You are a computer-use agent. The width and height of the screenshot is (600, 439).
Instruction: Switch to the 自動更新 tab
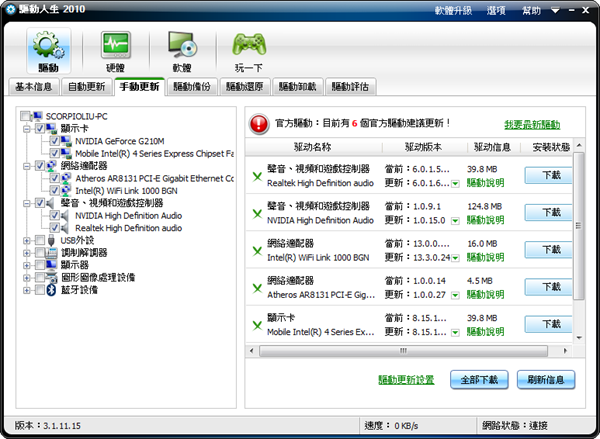point(85,87)
